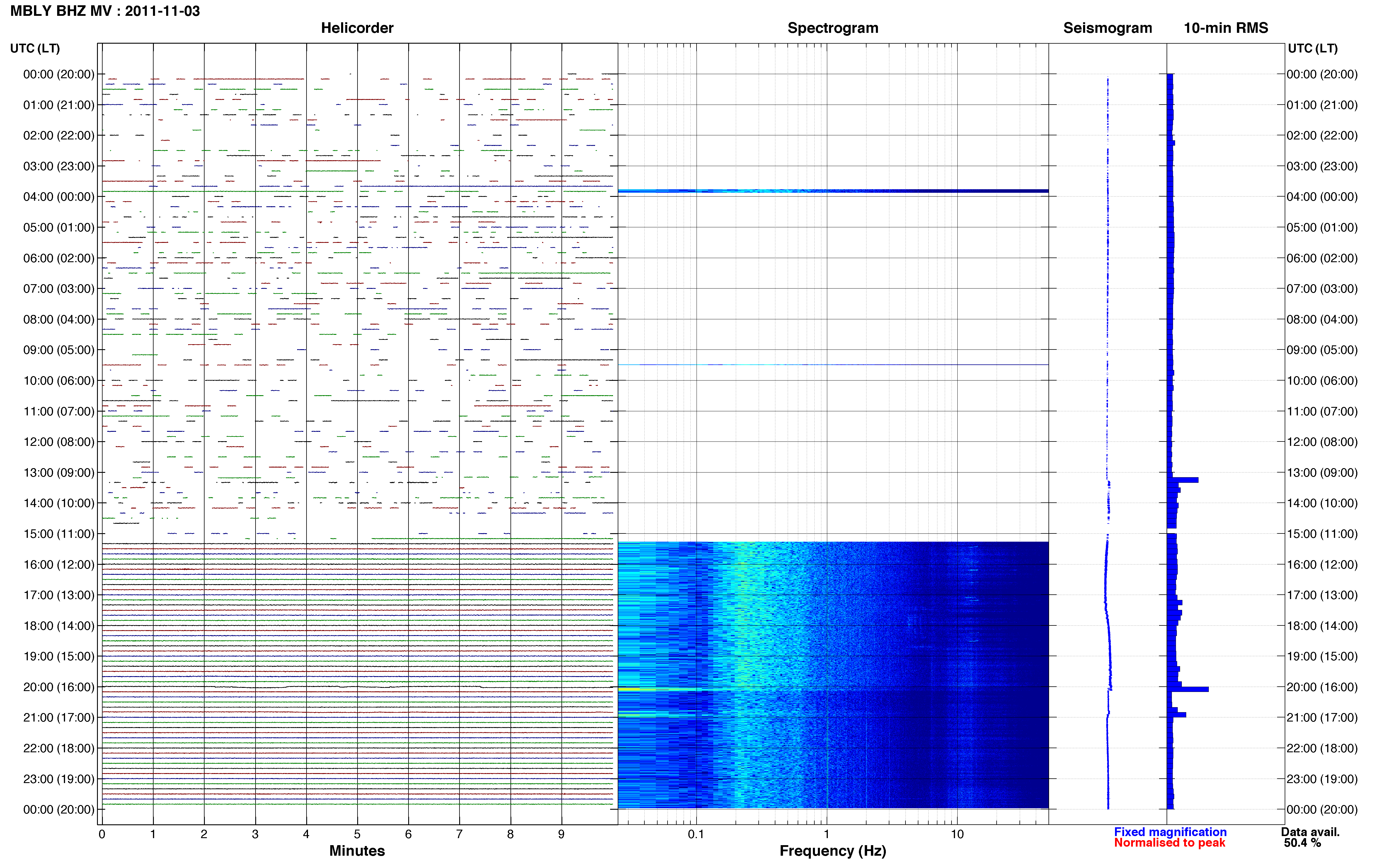Select the 'Helicorder' panel heading

(x=357, y=28)
